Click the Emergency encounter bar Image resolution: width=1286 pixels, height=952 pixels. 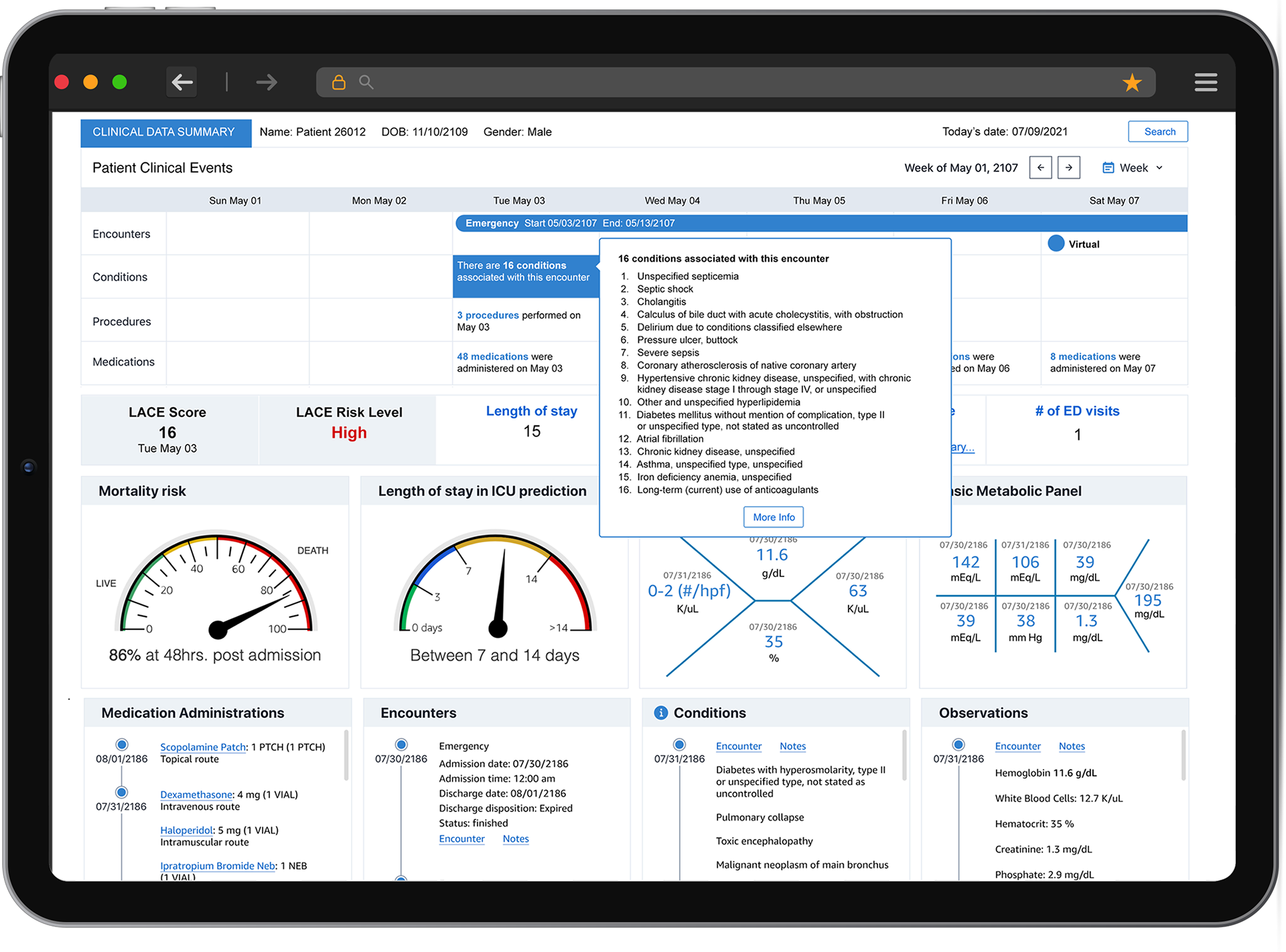[x=820, y=223]
